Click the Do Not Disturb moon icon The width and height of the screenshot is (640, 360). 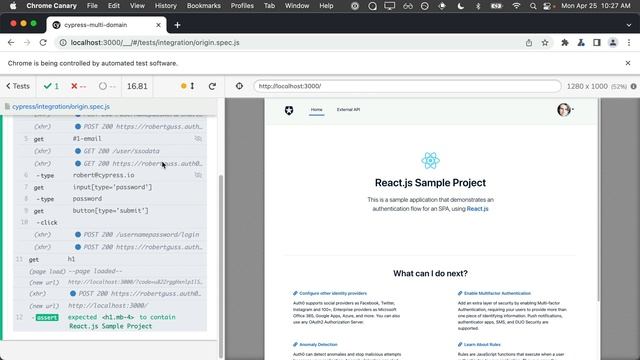click(460, 6)
